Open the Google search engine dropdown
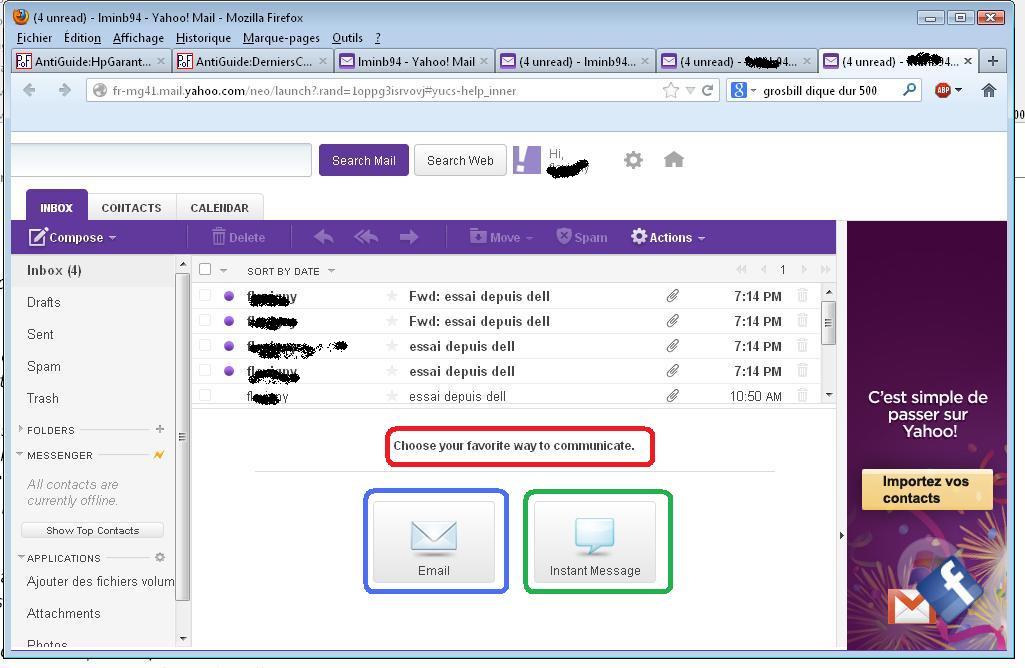The image size is (1025, 668). 753,90
